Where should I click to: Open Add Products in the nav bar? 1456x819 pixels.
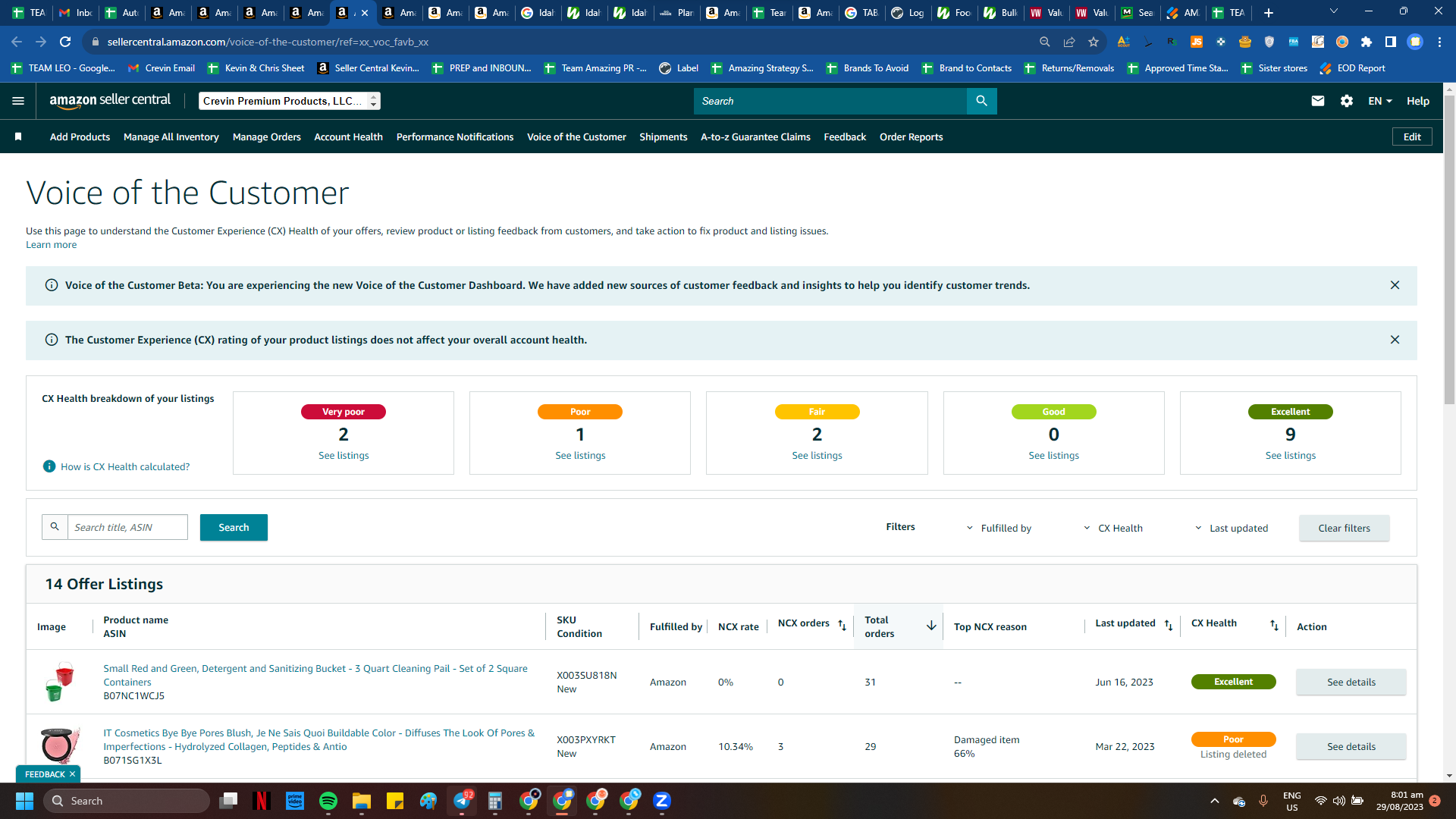(x=80, y=136)
